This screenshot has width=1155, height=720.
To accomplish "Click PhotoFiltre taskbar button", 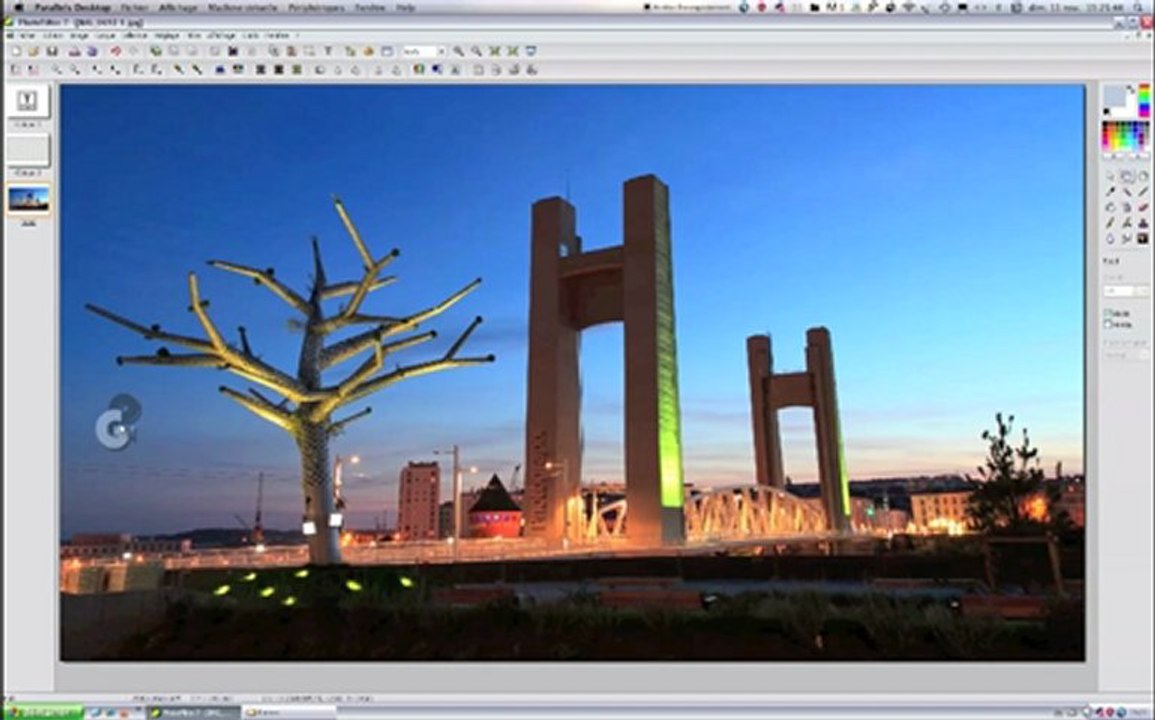I will pyautogui.click(x=193, y=713).
